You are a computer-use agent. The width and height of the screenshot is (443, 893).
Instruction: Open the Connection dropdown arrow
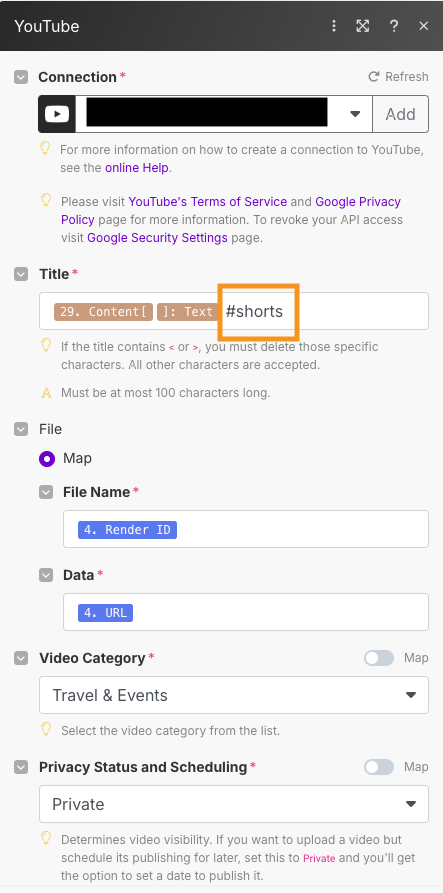(x=355, y=114)
